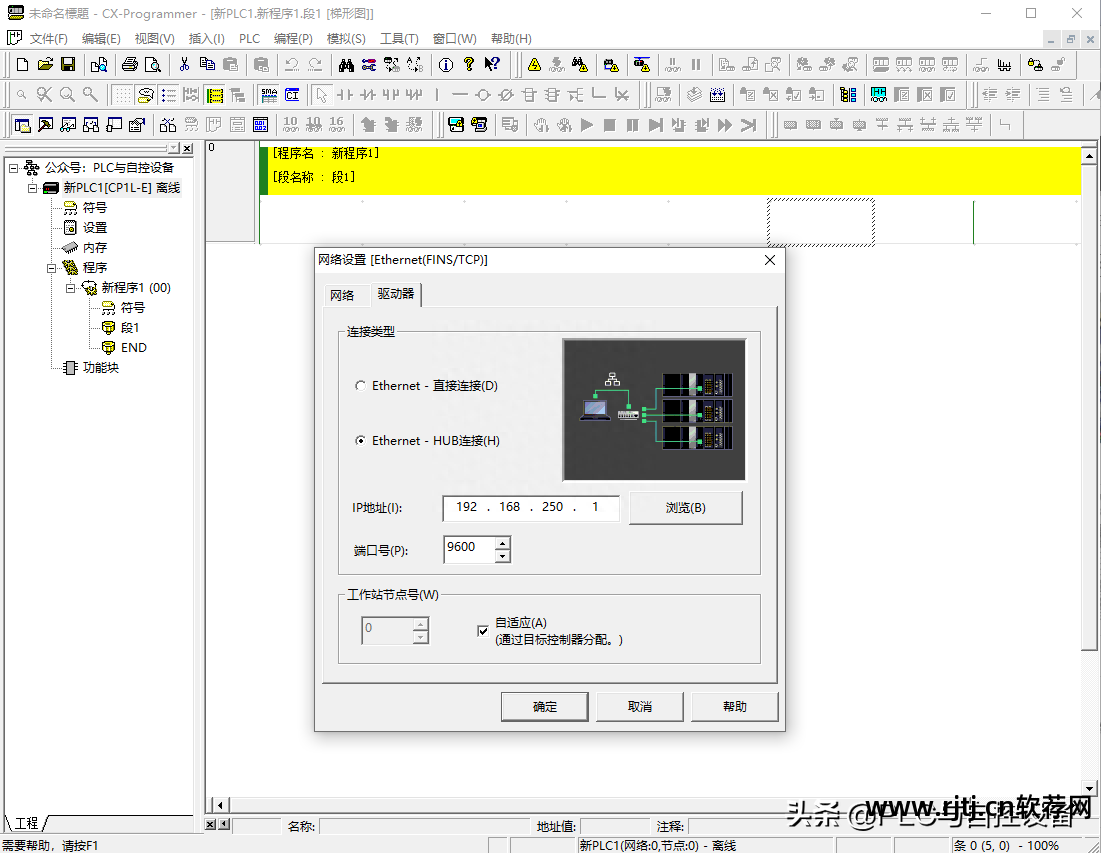Click the yellow work-online warning icon

pyautogui.click(x=534, y=65)
